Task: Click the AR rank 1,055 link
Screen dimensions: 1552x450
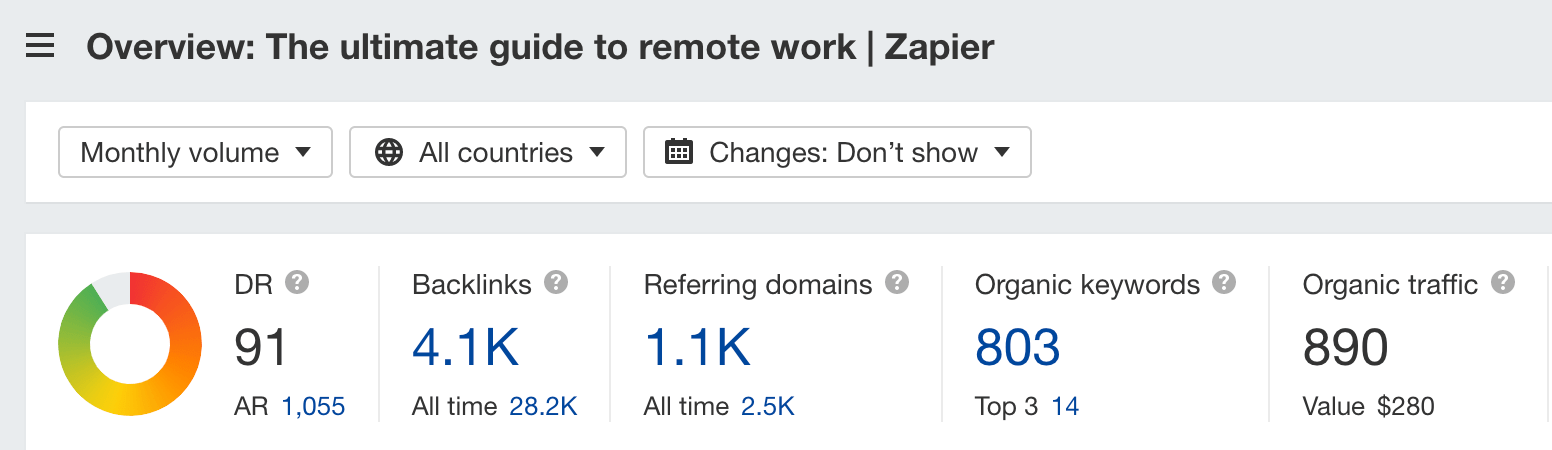Action: (x=314, y=407)
